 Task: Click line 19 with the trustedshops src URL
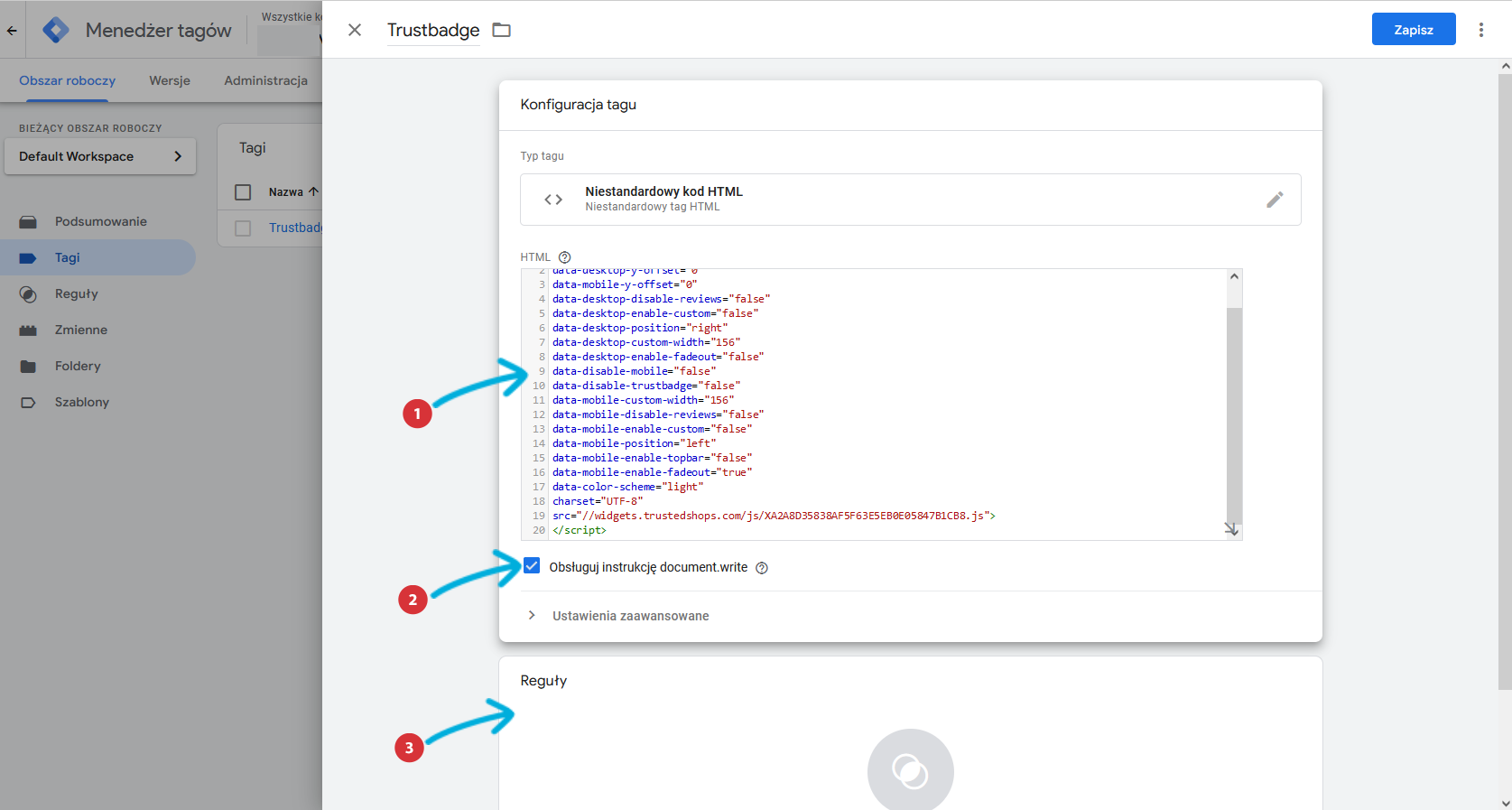click(x=774, y=516)
